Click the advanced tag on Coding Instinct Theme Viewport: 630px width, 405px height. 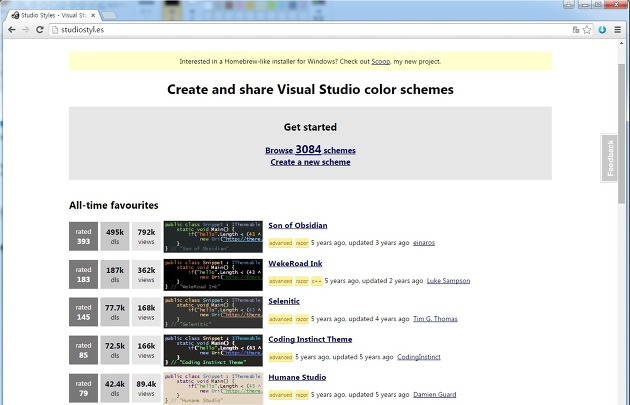(280, 357)
